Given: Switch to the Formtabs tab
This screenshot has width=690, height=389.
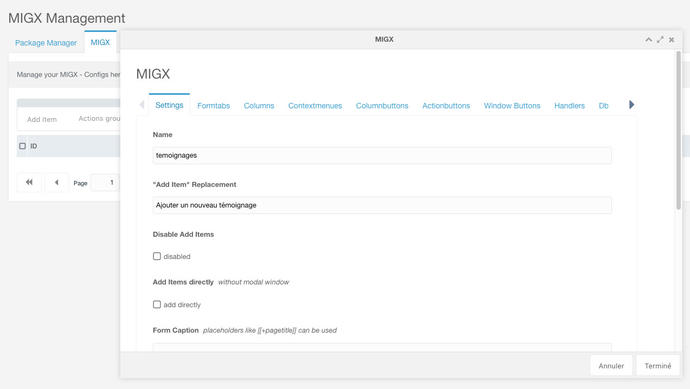Looking at the screenshot, I should click(213, 106).
